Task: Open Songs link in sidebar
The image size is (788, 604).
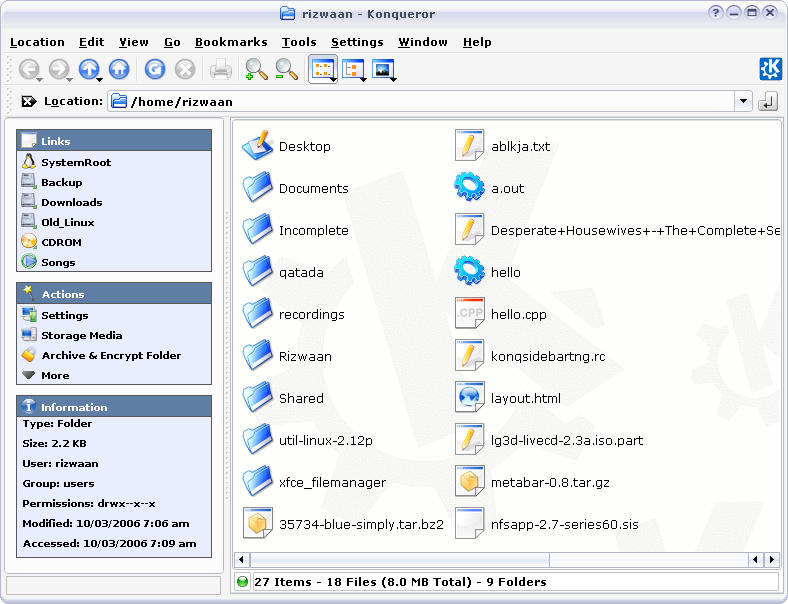Action: tap(48, 262)
